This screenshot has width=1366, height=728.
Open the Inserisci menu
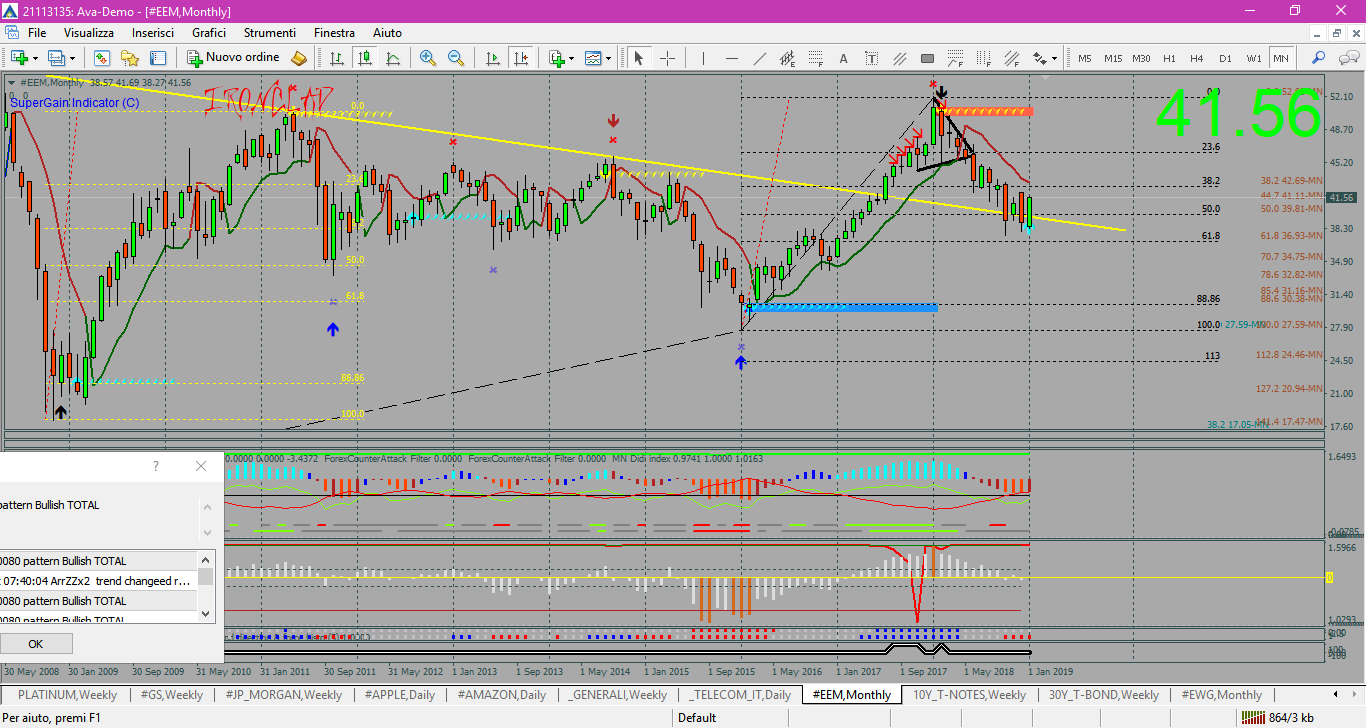[153, 33]
